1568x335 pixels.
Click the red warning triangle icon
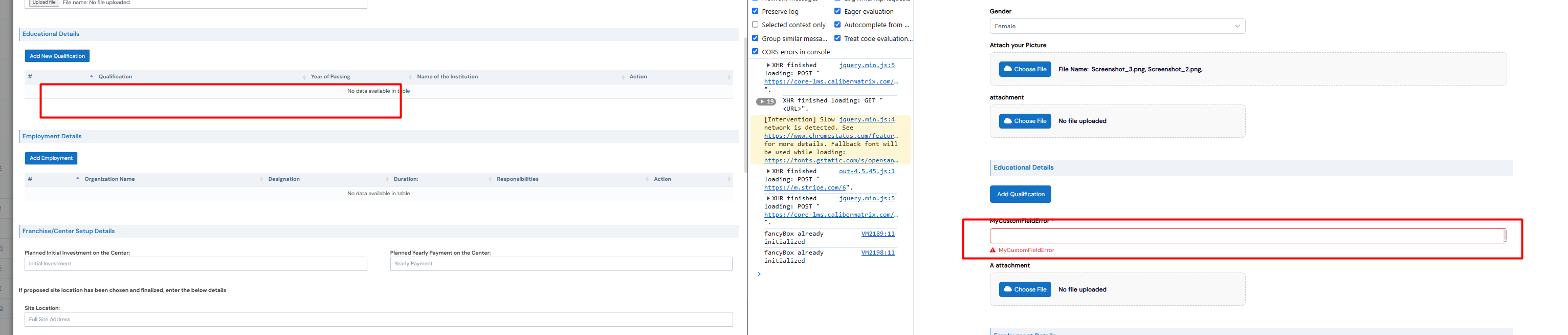[993, 250]
